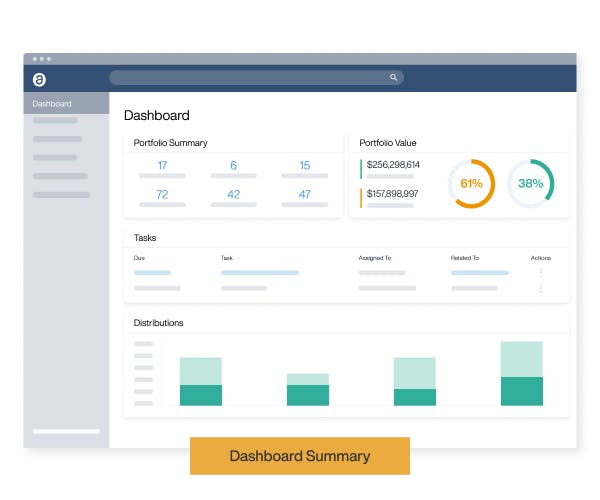
Task: Open the first task row's actions menu dots
Action: tap(541, 273)
